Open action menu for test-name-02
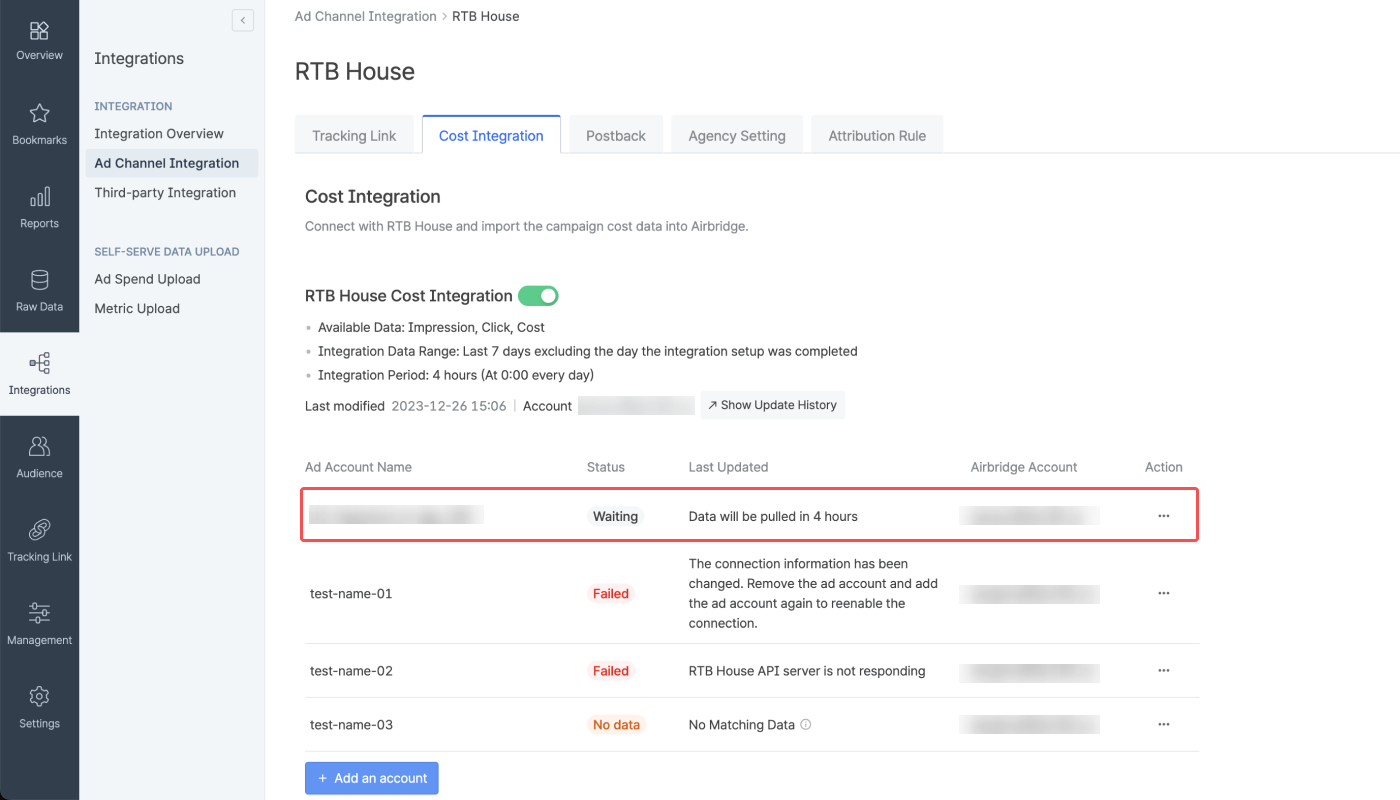The width and height of the screenshot is (1400, 800). [1163, 671]
